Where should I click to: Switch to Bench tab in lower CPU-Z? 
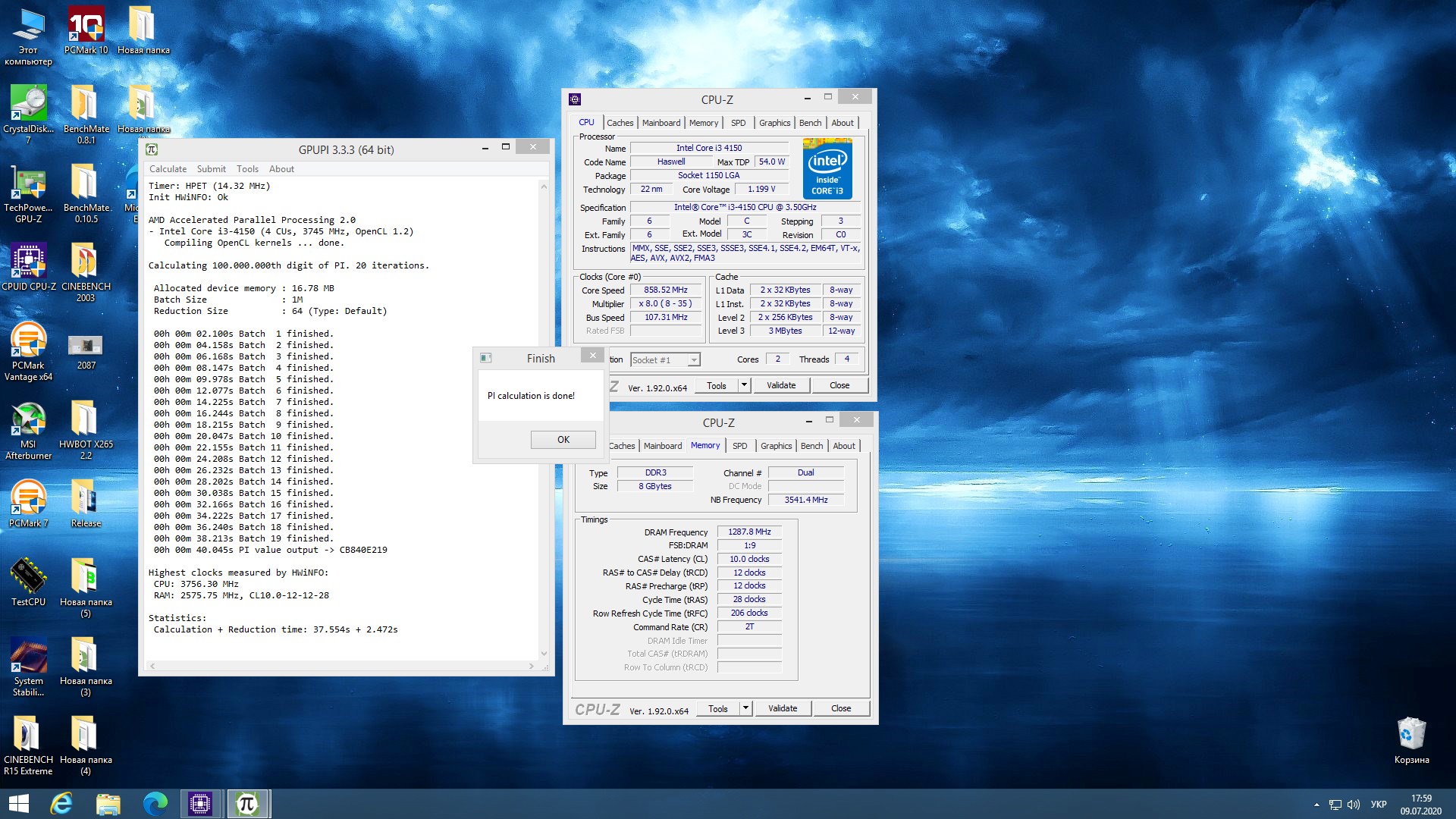point(811,446)
